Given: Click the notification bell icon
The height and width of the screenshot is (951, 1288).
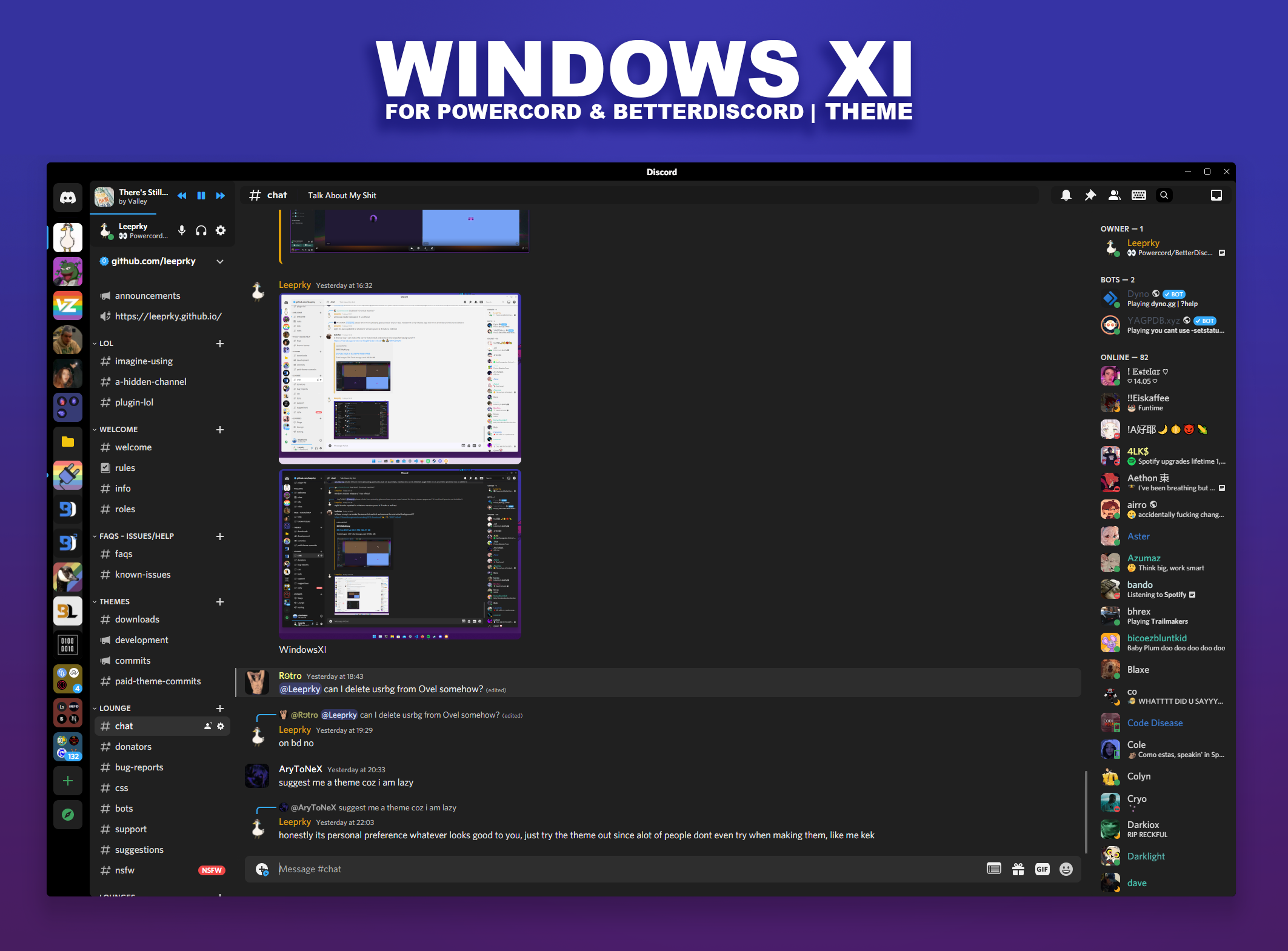Looking at the screenshot, I should pyautogui.click(x=1066, y=195).
